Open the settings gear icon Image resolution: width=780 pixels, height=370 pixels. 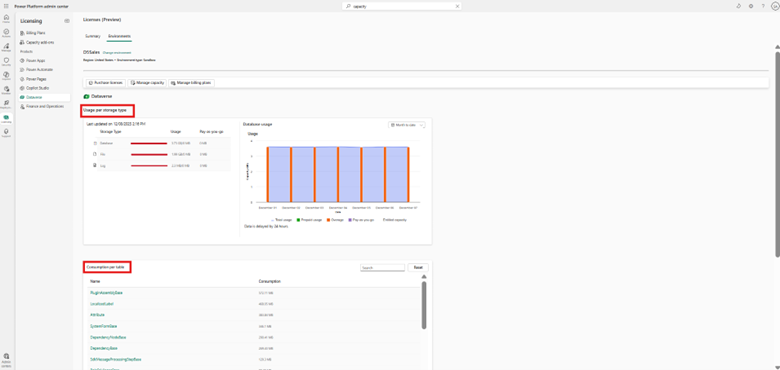click(x=751, y=6)
